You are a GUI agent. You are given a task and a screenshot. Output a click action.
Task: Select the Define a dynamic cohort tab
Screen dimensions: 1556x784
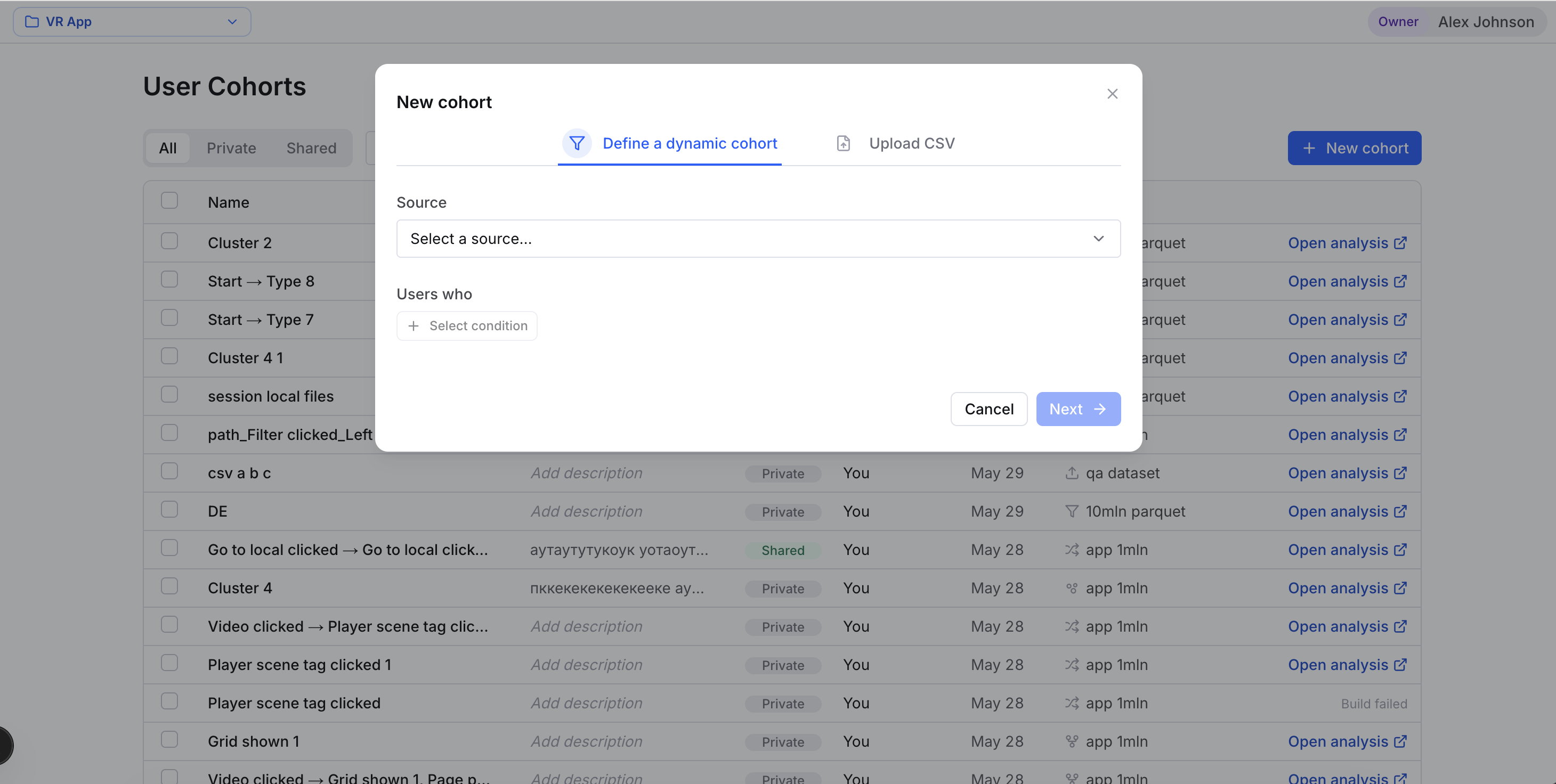[669, 144]
